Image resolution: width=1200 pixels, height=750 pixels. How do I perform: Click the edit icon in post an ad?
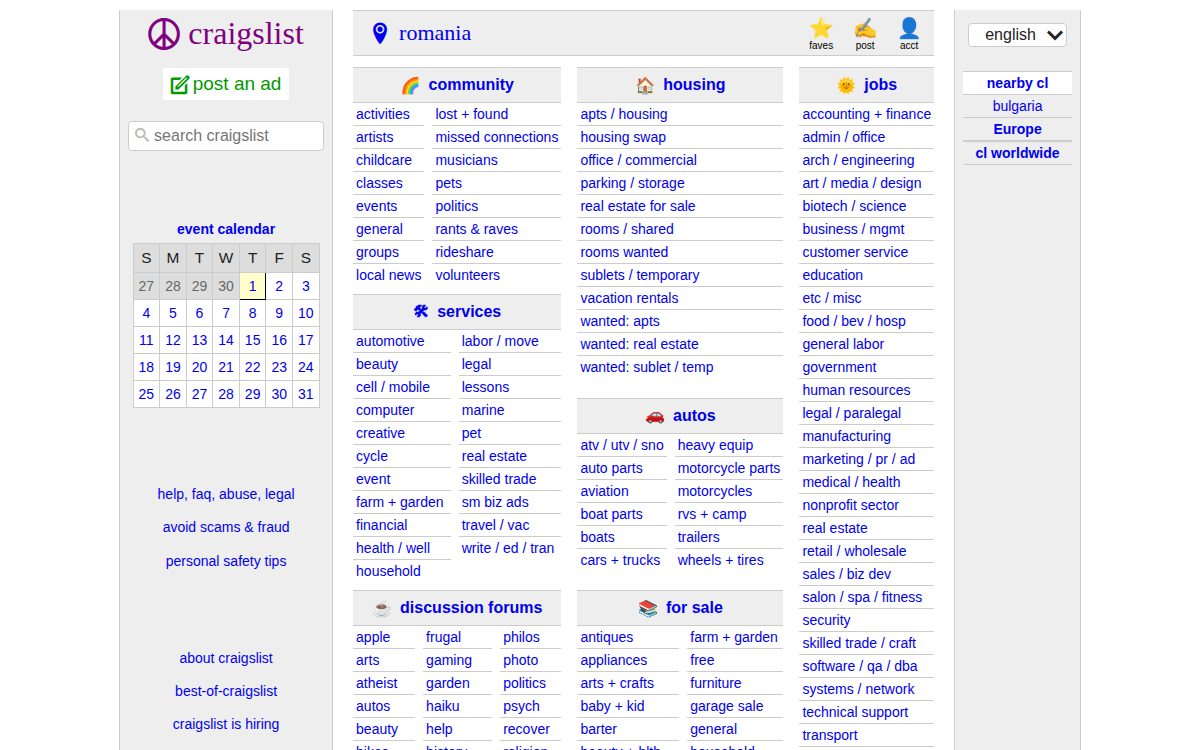[x=180, y=85]
